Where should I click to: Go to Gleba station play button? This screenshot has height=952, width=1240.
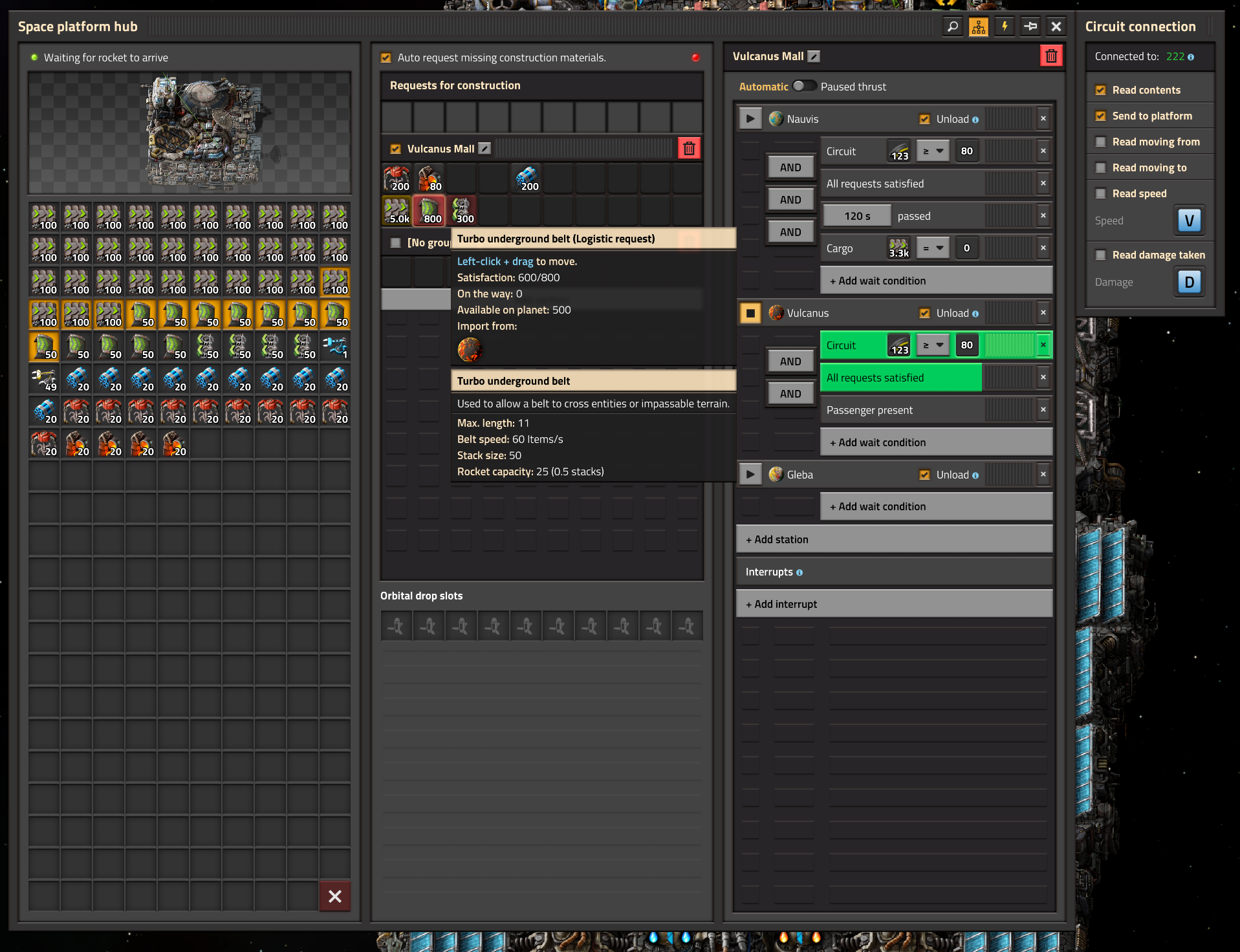click(750, 475)
